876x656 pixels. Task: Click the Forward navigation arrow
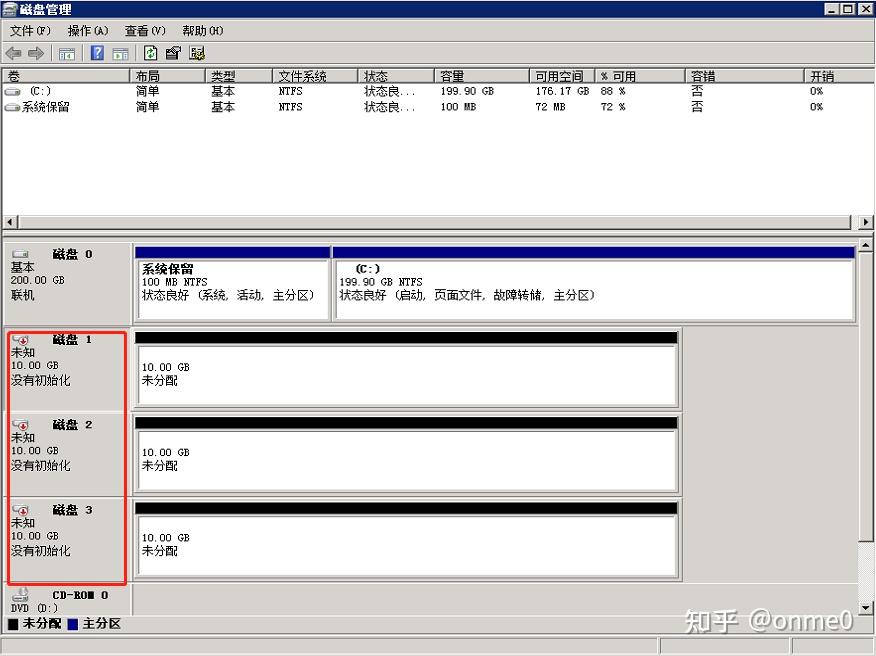34,52
